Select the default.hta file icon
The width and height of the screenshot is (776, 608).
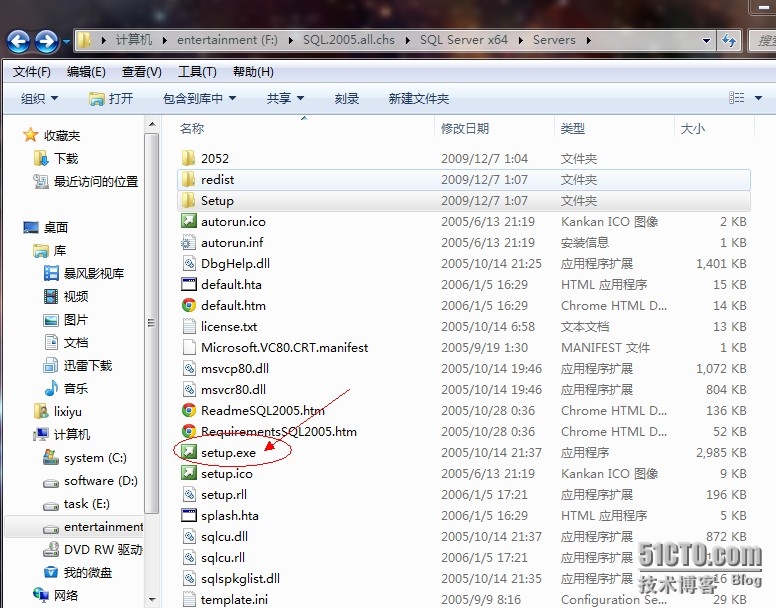tap(189, 284)
